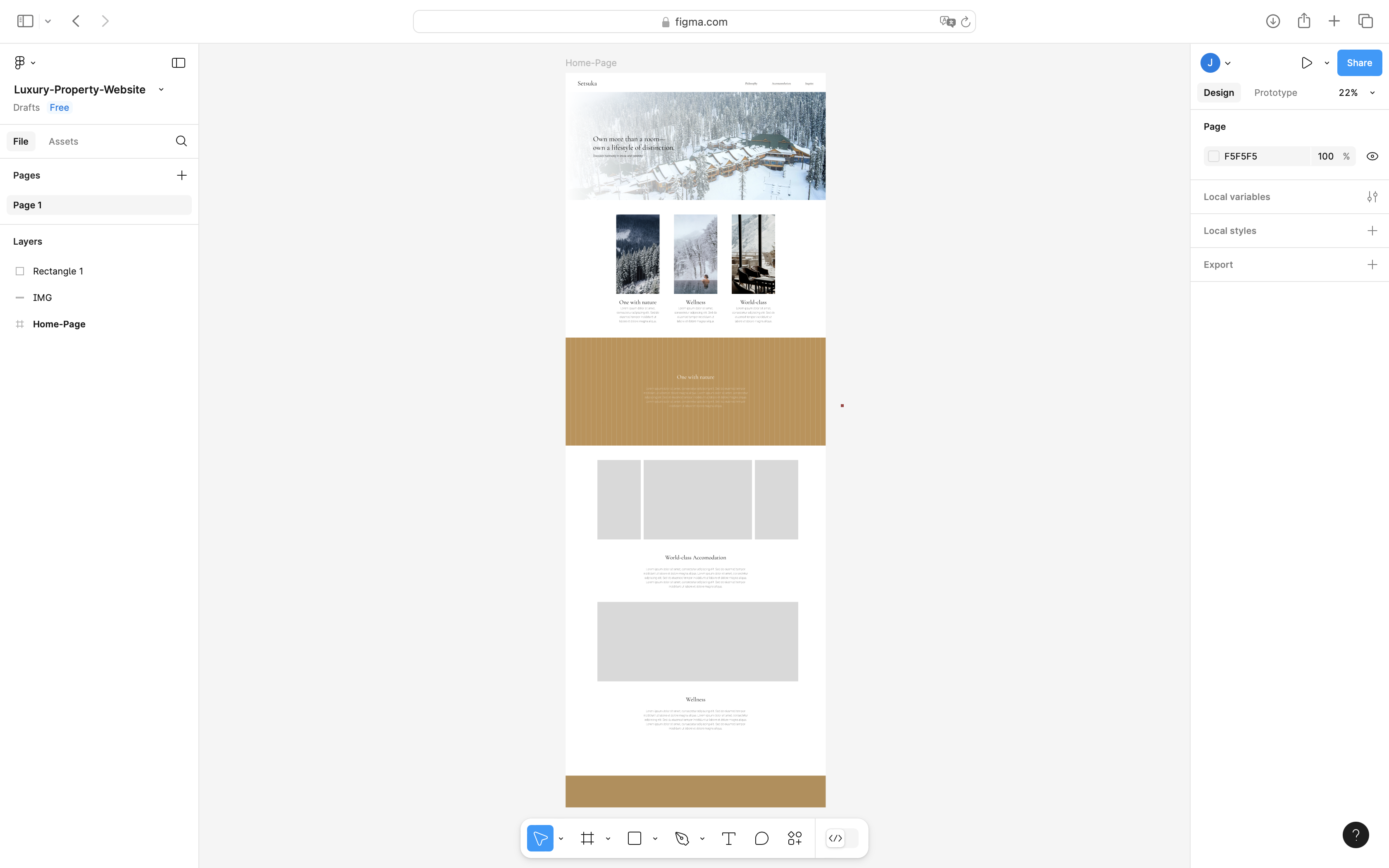
Task: Select the Text tool
Action: click(x=728, y=839)
